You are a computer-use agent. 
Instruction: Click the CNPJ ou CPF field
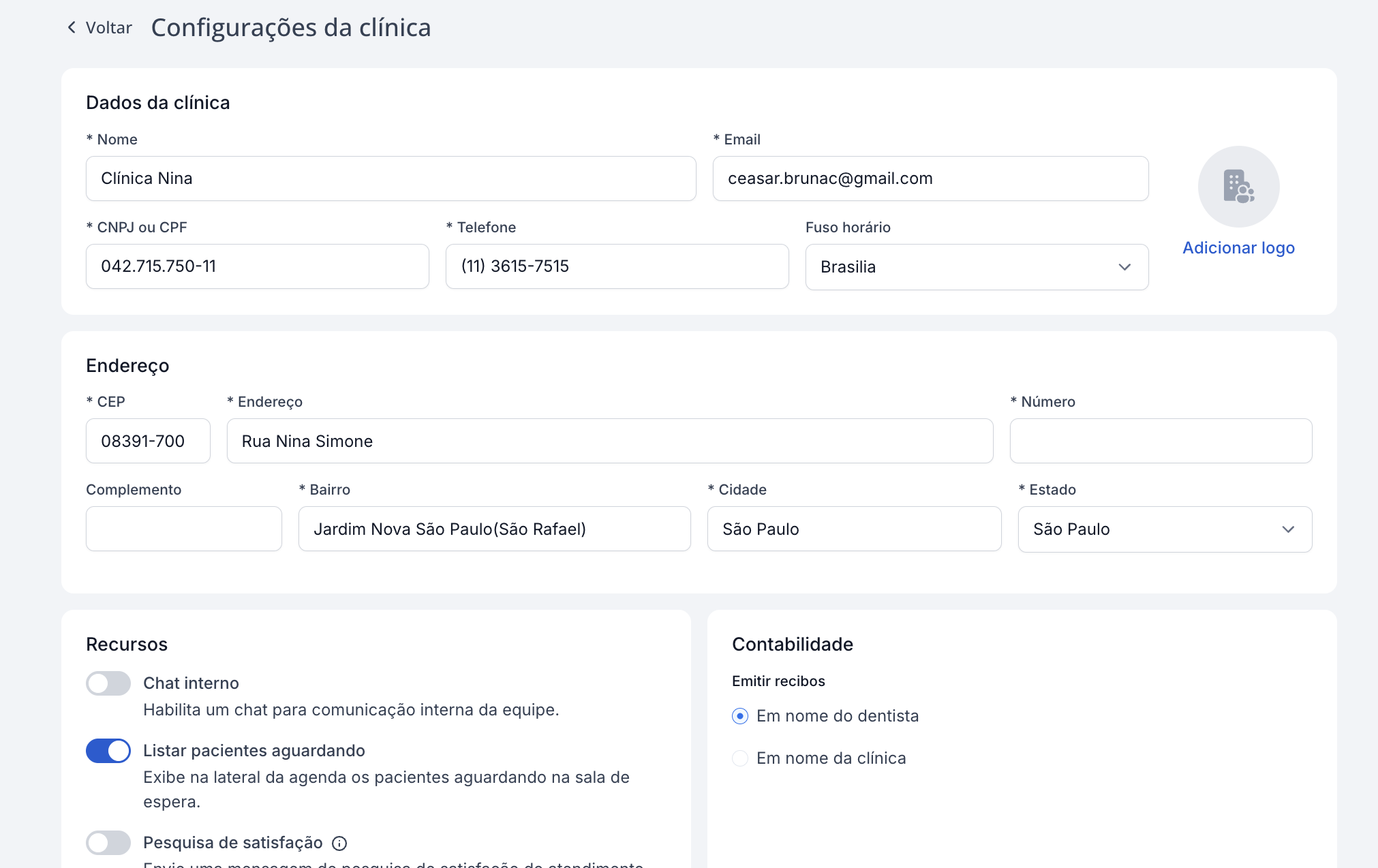pyautogui.click(x=257, y=266)
